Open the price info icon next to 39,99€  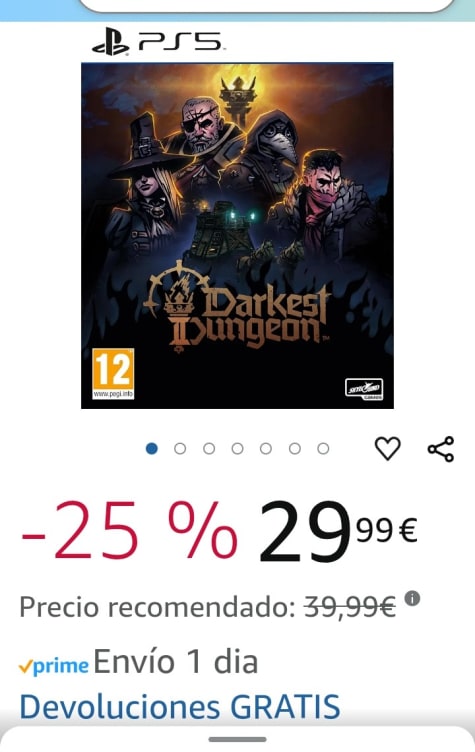point(412,599)
